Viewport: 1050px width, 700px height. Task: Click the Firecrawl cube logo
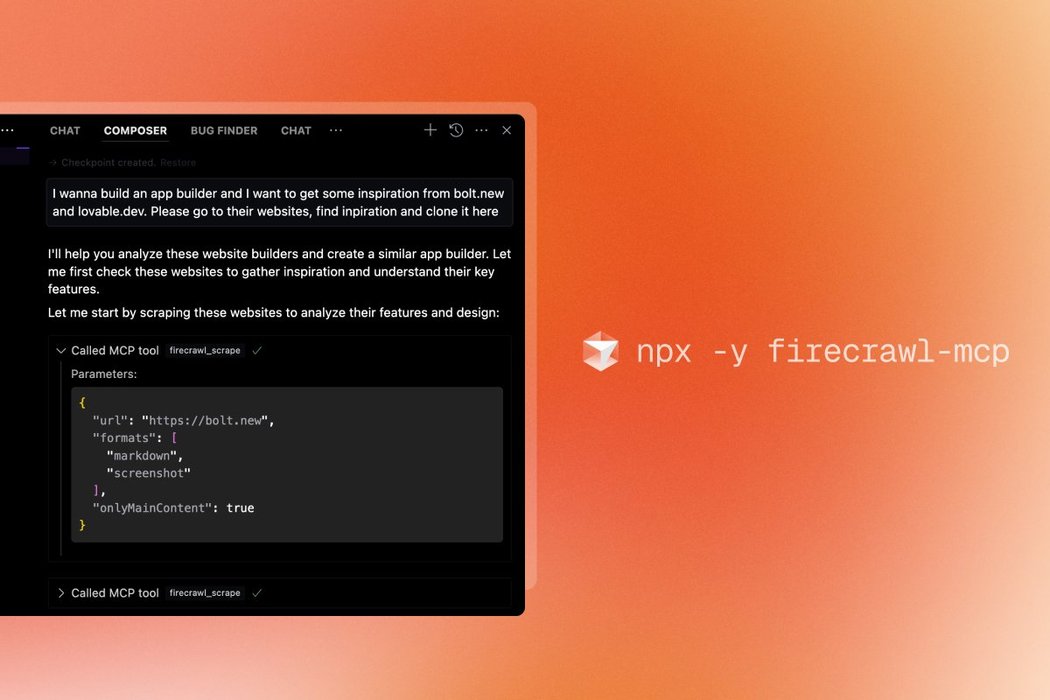[x=600, y=351]
